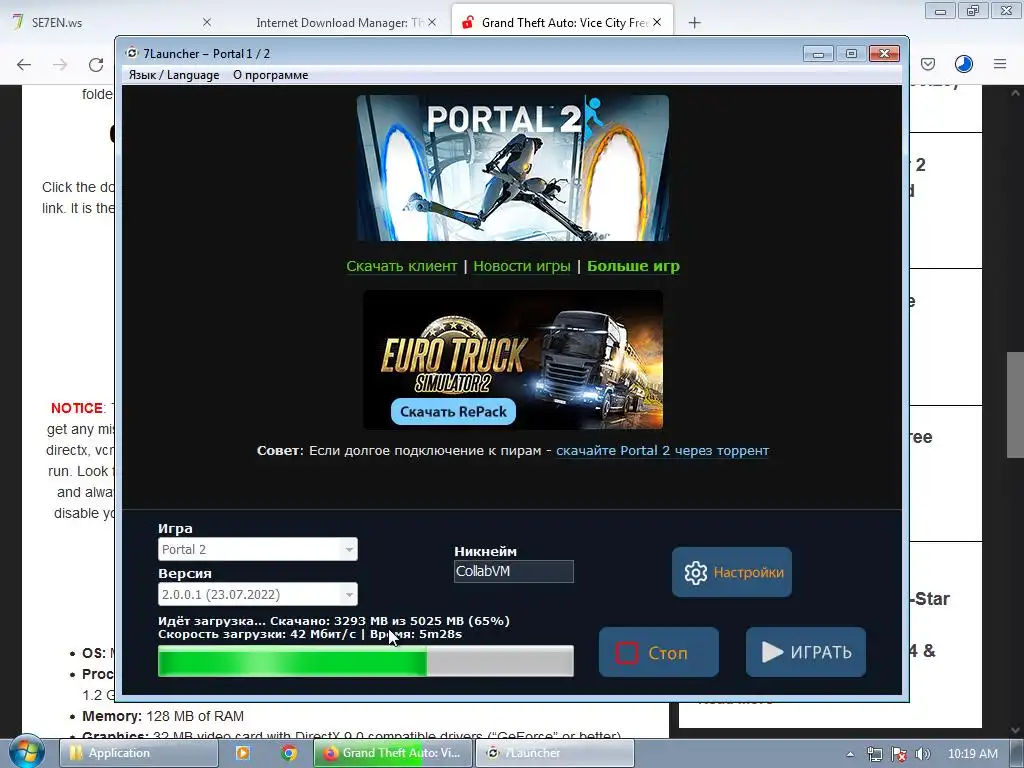The width and height of the screenshot is (1024, 768).
Task: Click the browser back arrow
Action: (24, 64)
